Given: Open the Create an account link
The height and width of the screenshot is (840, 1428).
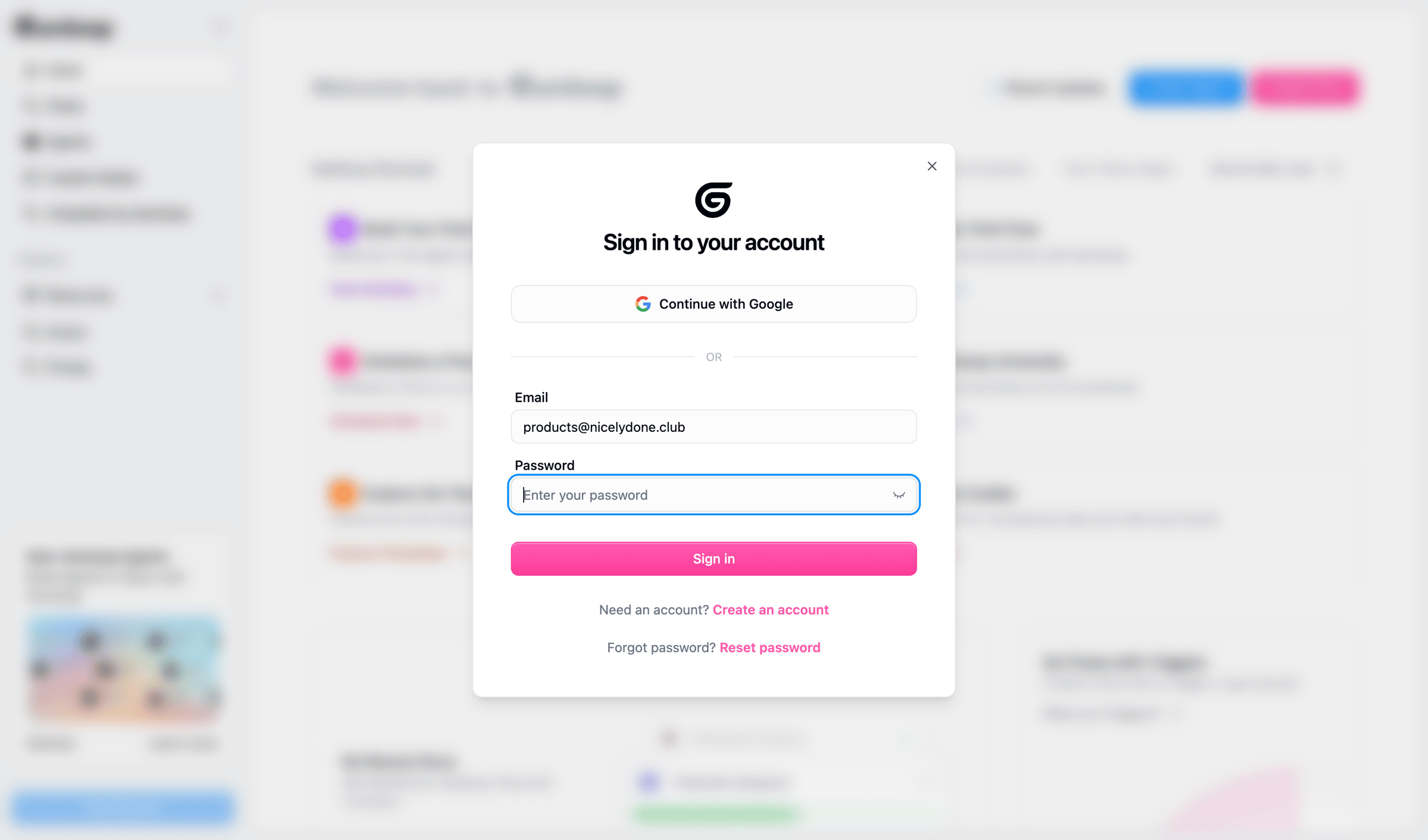Looking at the screenshot, I should pos(771,610).
